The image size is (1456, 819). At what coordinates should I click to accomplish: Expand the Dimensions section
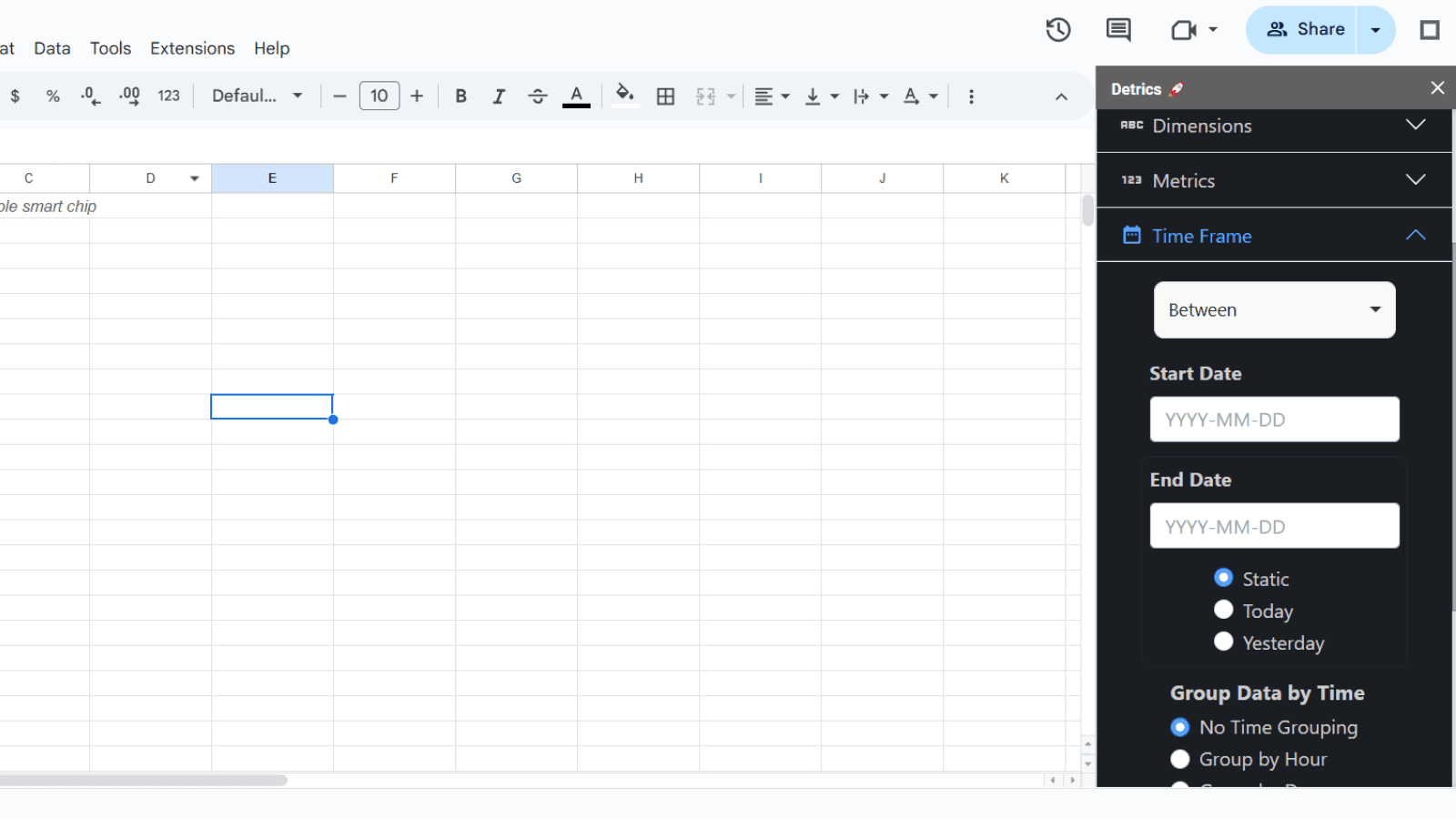pyautogui.click(x=1274, y=126)
